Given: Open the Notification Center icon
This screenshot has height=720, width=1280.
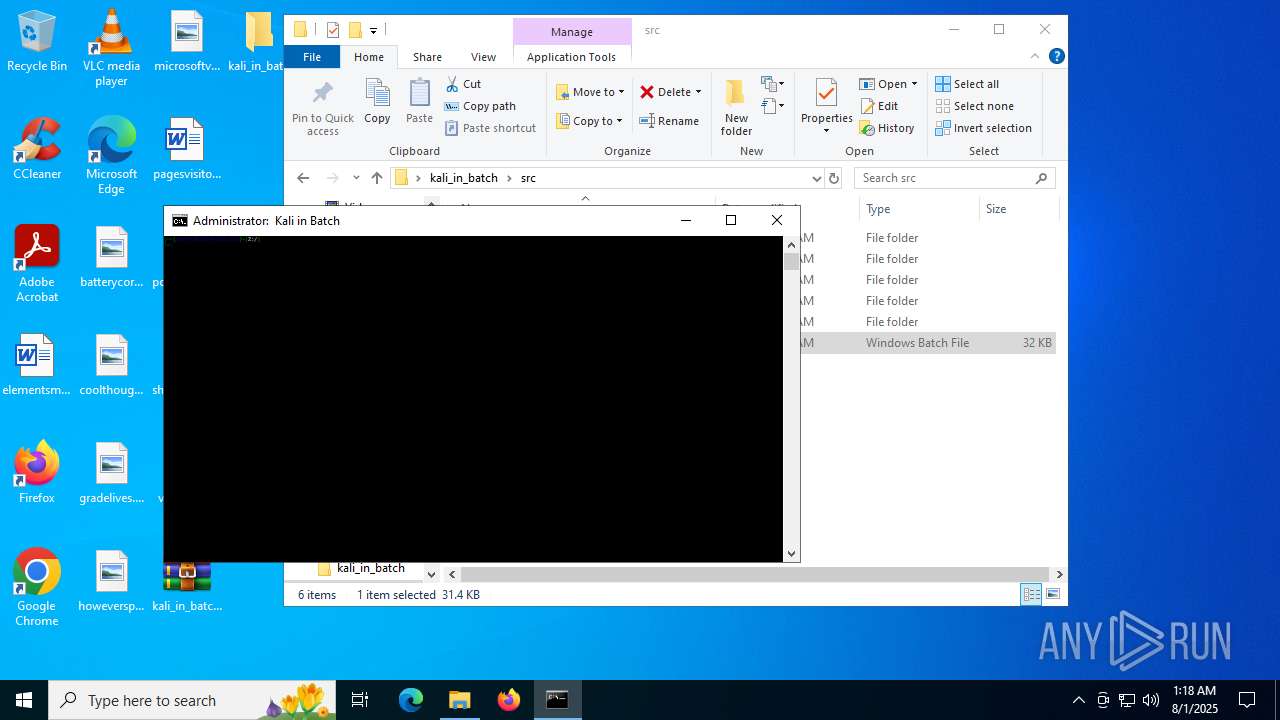Looking at the screenshot, I should coord(1247,700).
